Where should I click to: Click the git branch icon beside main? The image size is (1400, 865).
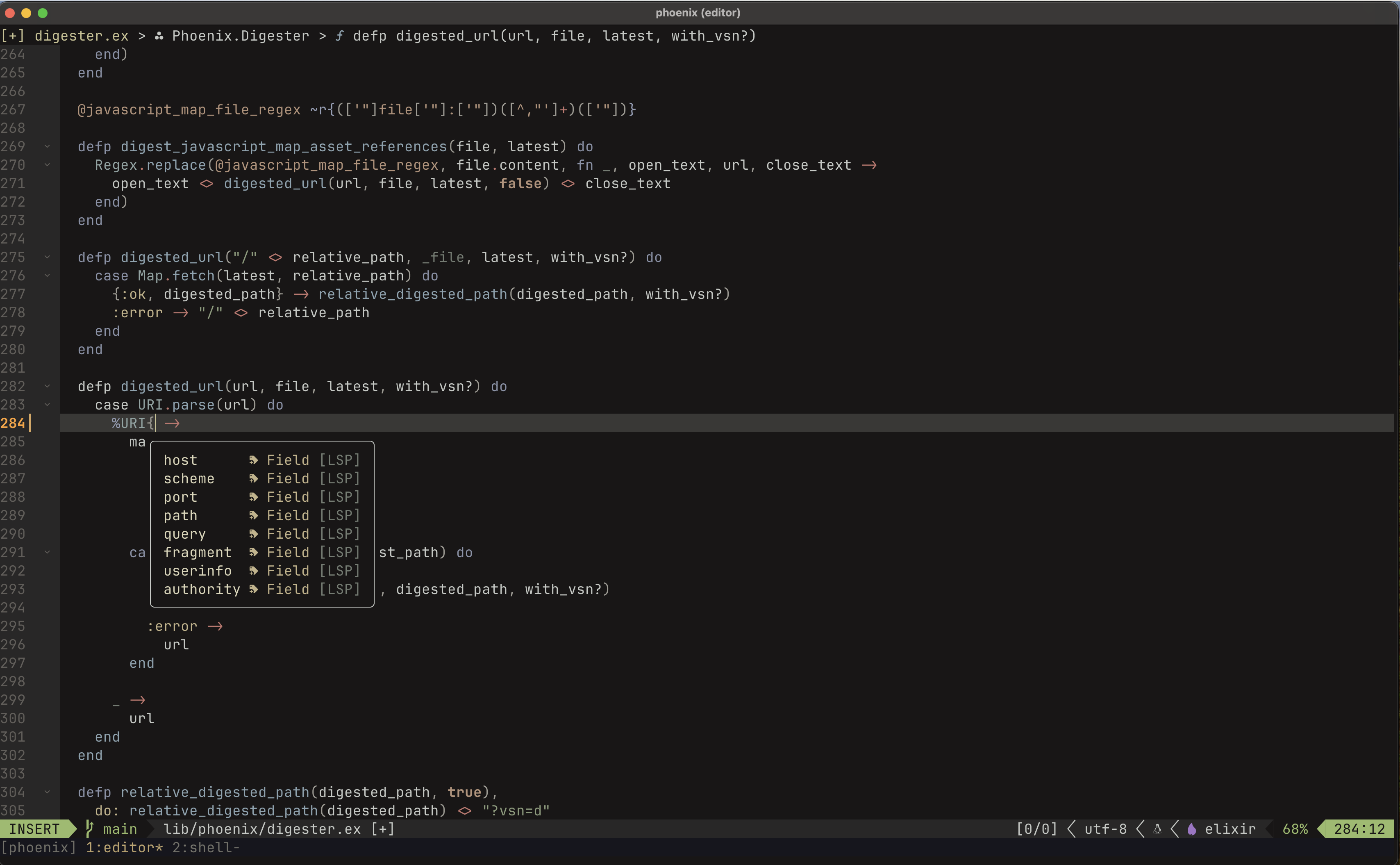tap(89, 829)
